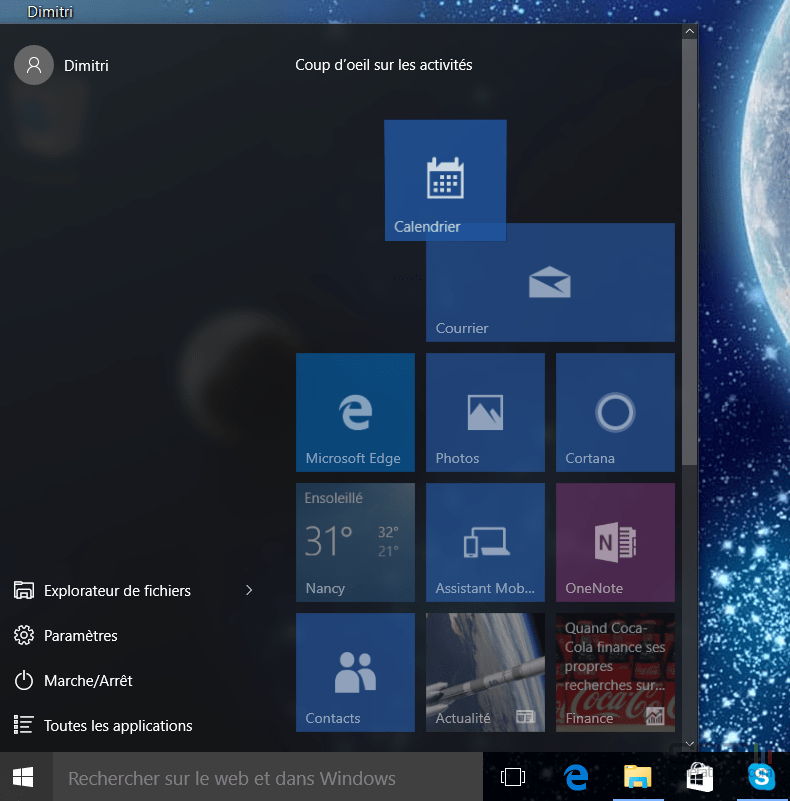Open the Finance Coca-Cola tile

click(615, 672)
